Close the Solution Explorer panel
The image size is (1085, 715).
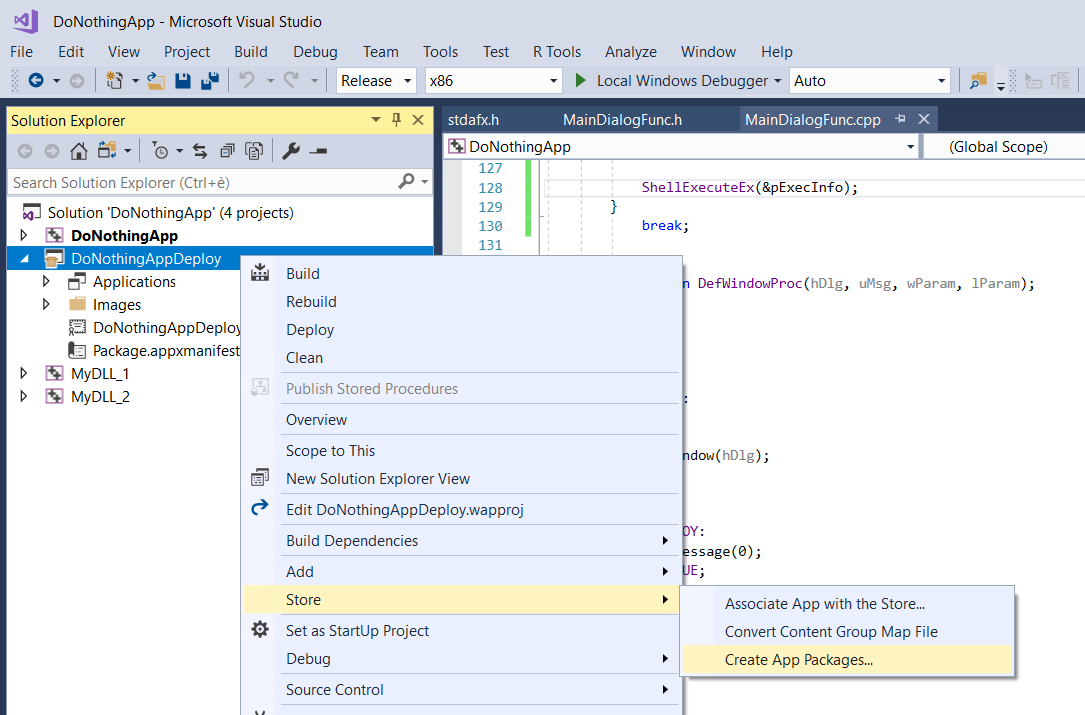click(418, 120)
